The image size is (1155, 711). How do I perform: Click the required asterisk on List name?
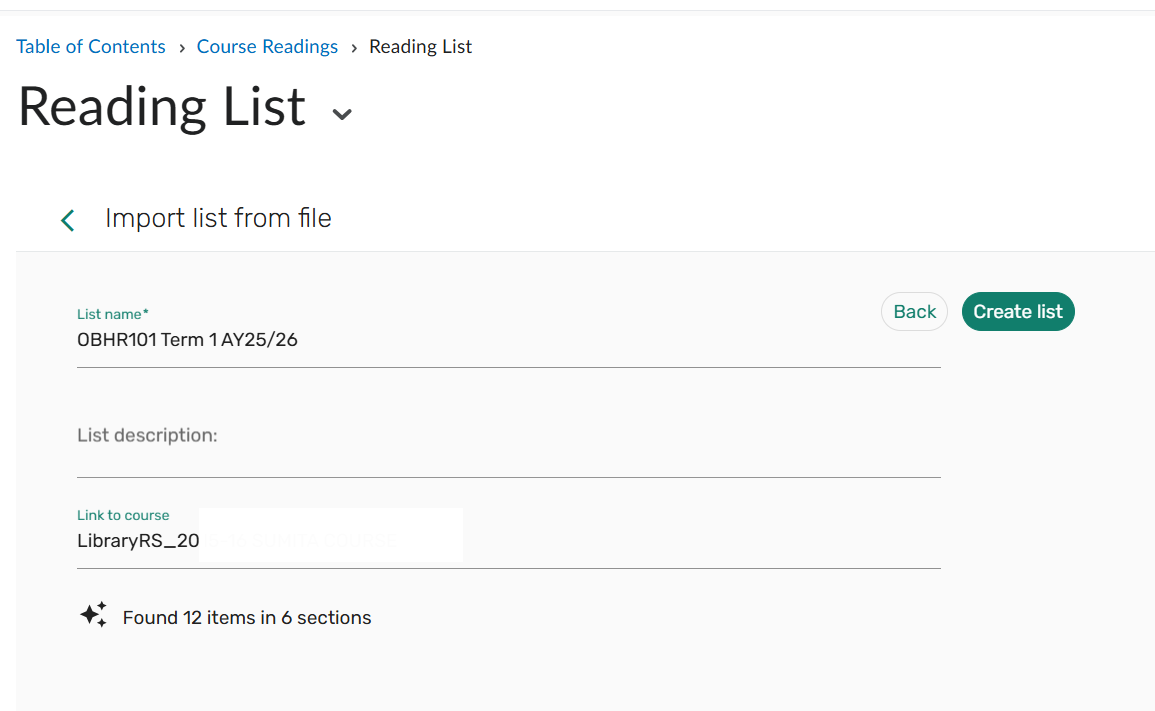pyautogui.click(x=146, y=313)
